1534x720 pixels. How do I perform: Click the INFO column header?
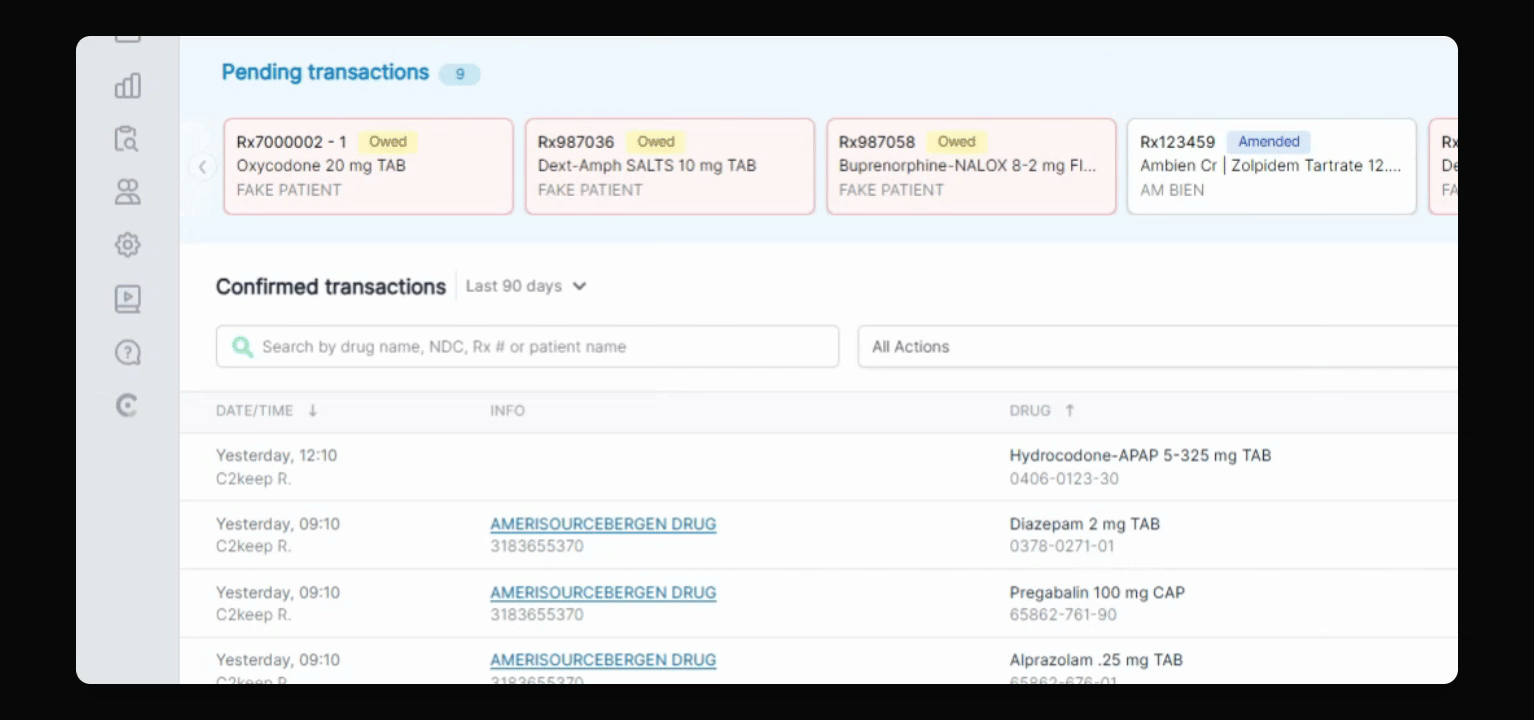click(x=507, y=411)
